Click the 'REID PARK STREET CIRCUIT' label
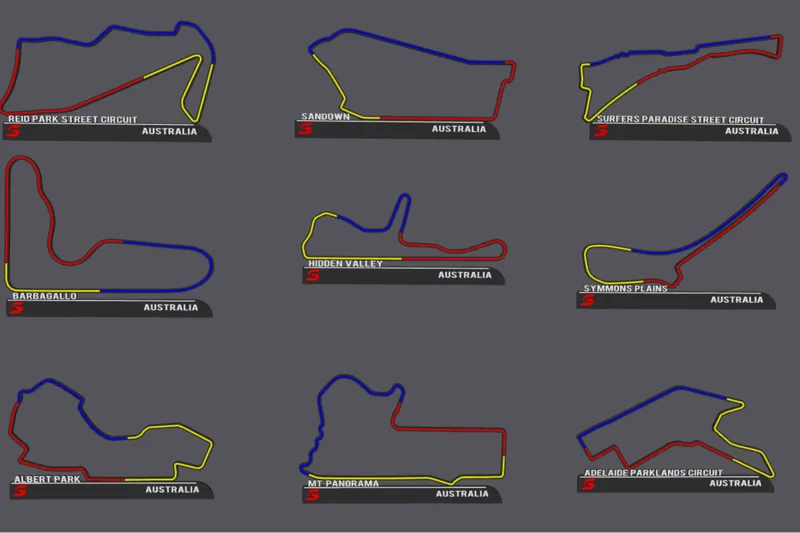 [x=73, y=119]
